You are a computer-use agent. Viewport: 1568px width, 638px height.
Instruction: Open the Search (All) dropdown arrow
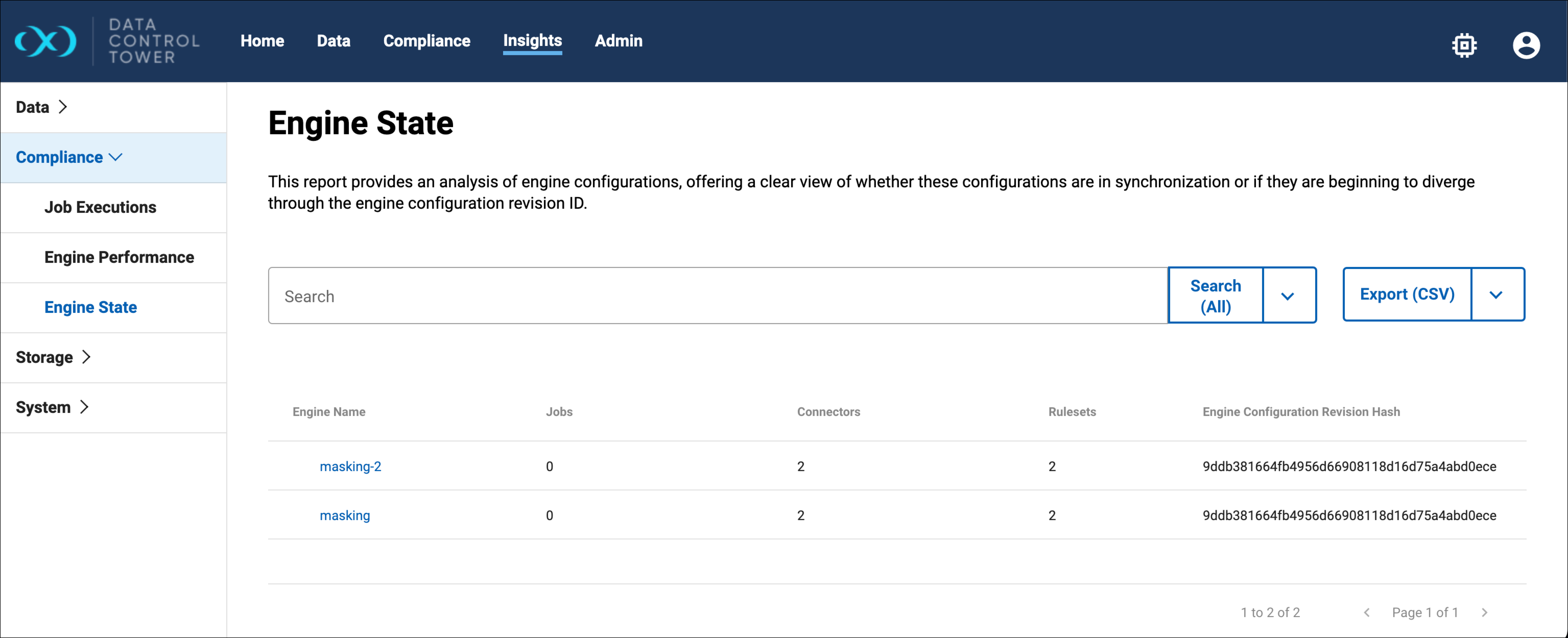(1287, 296)
